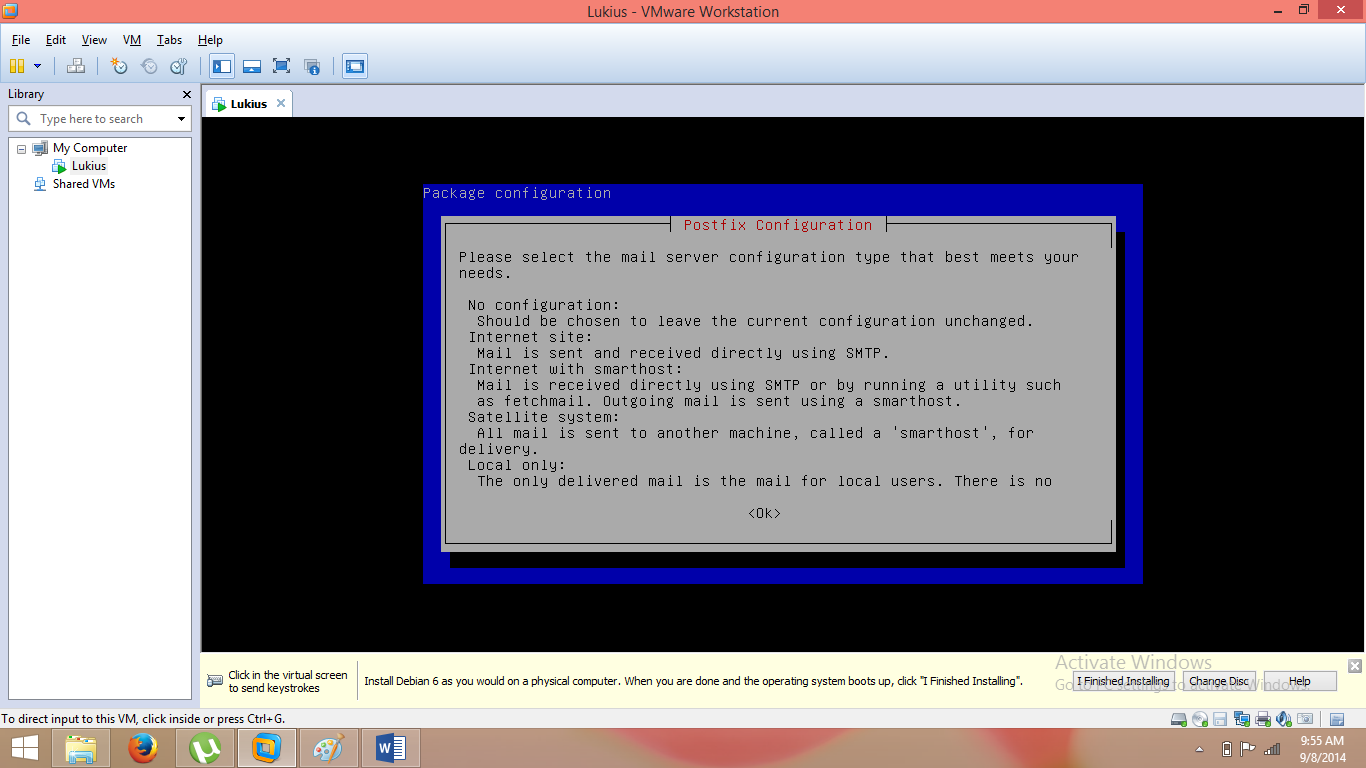Click <Ok> in Postfix Configuration dialog
This screenshot has width=1366, height=768.
[x=764, y=513]
